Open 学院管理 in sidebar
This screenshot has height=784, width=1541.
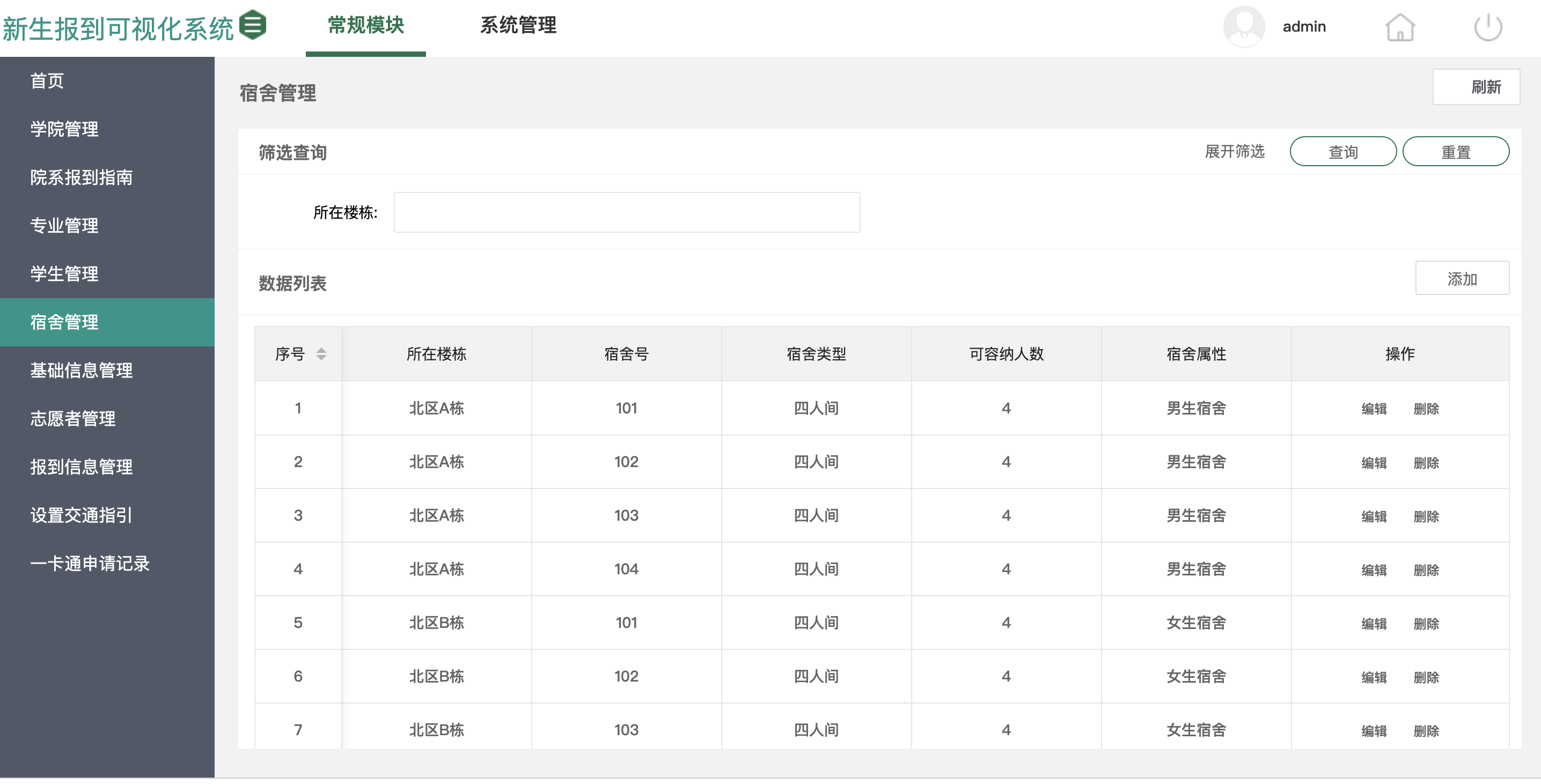(x=64, y=129)
